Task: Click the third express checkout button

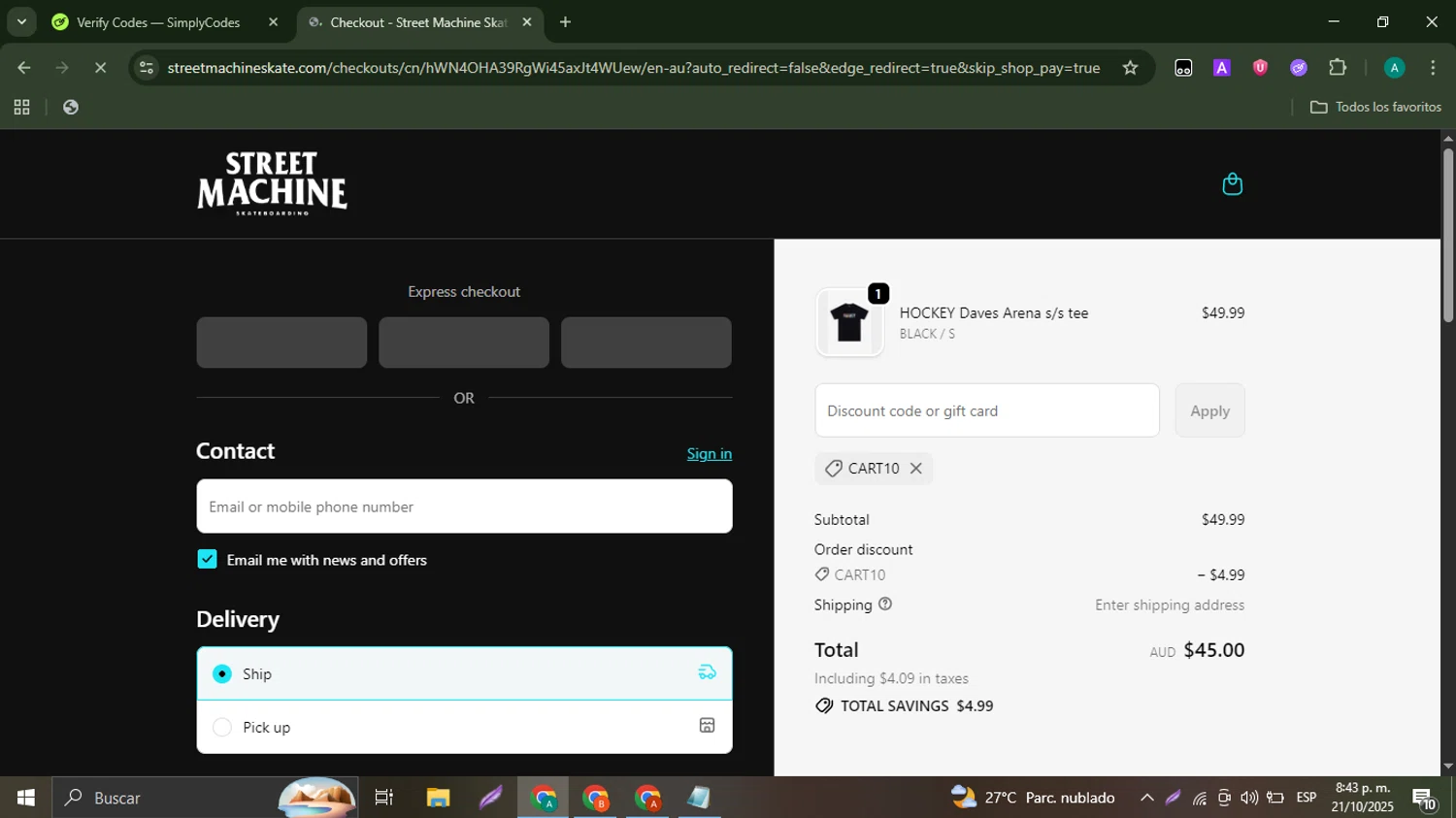Action: pyautogui.click(x=645, y=343)
